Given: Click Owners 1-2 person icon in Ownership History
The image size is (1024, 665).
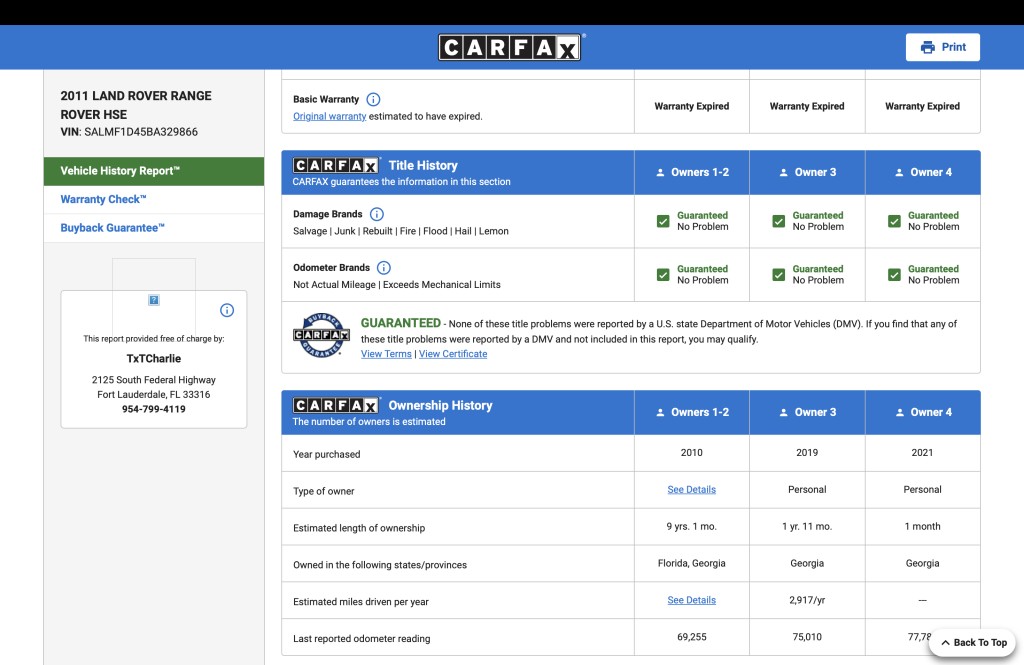Looking at the screenshot, I should pyautogui.click(x=660, y=412).
